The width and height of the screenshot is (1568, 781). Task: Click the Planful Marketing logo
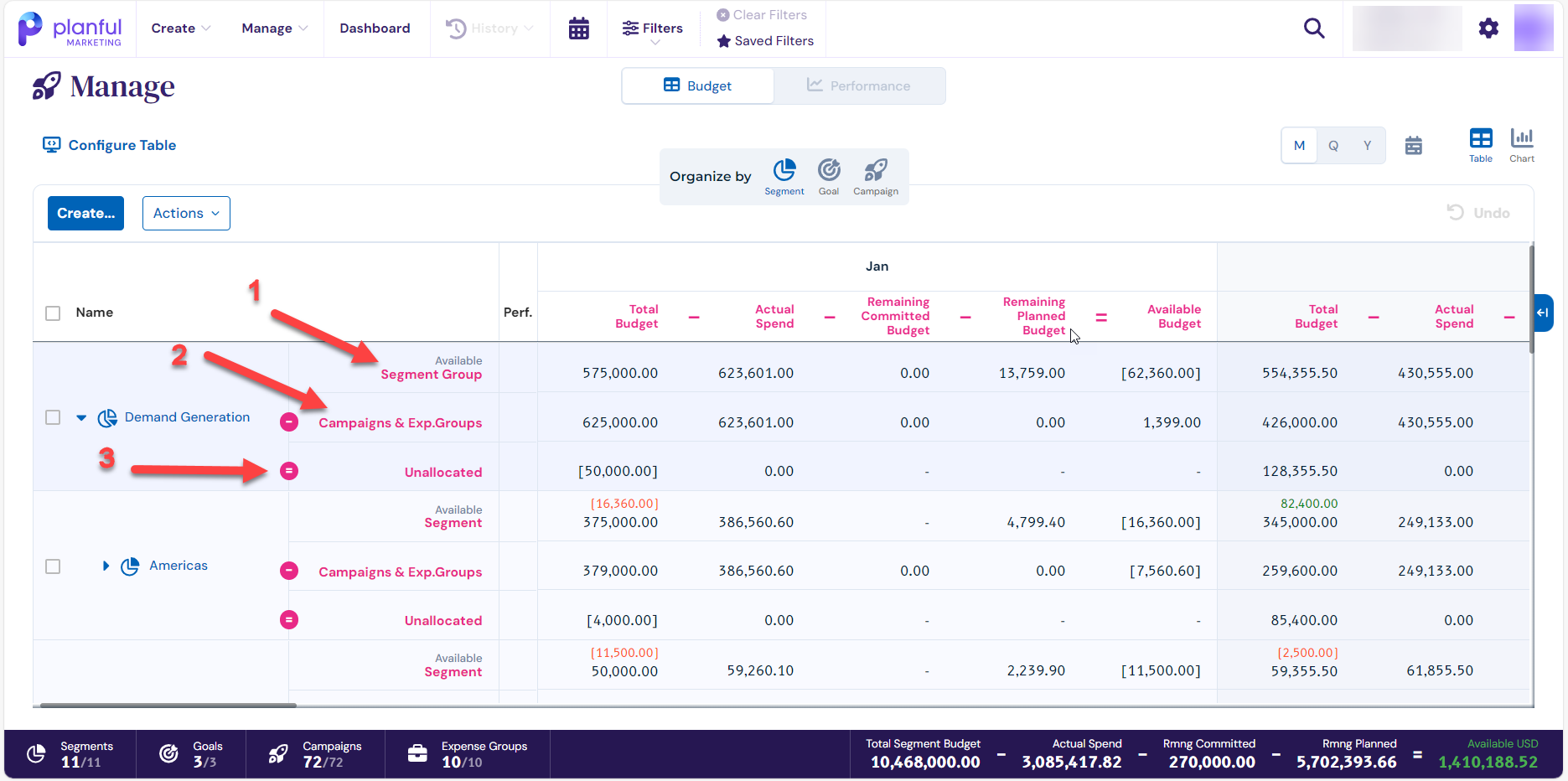pyautogui.click(x=70, y=28)
